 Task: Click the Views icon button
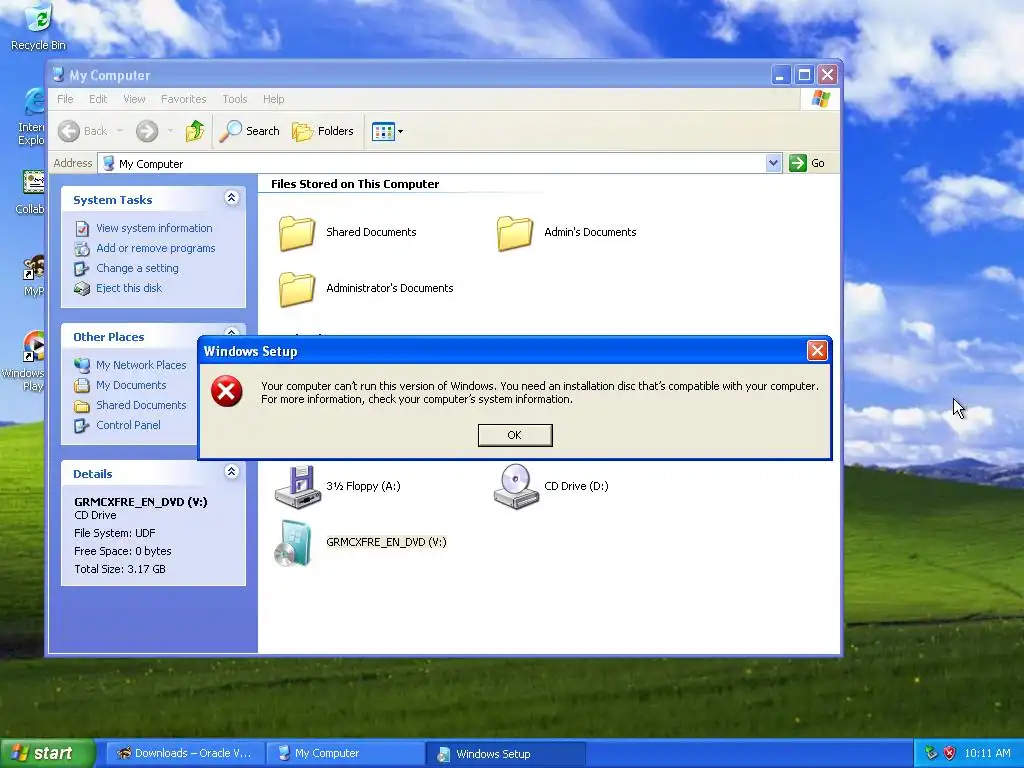pos(383,131)
